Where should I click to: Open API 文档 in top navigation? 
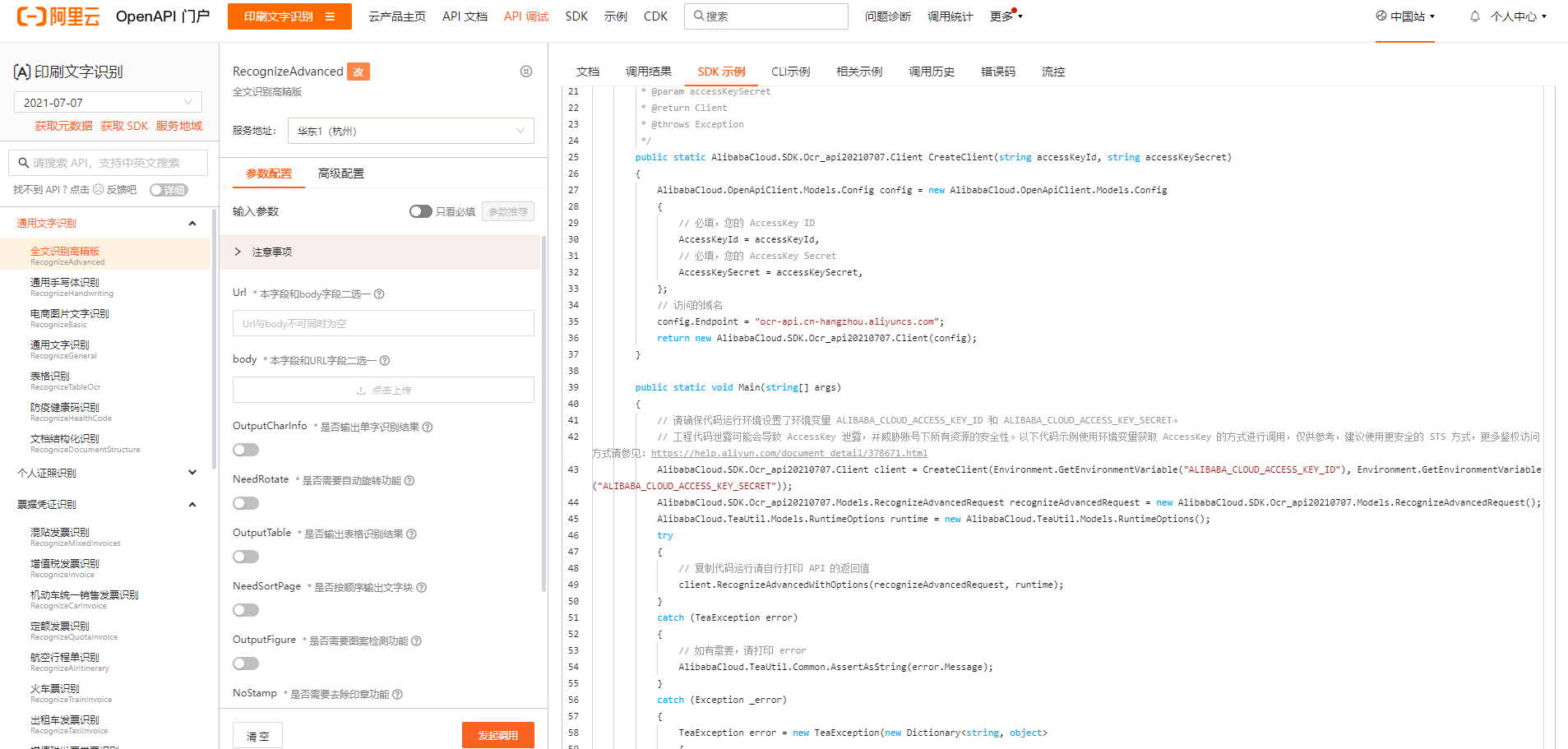point(465,16)
